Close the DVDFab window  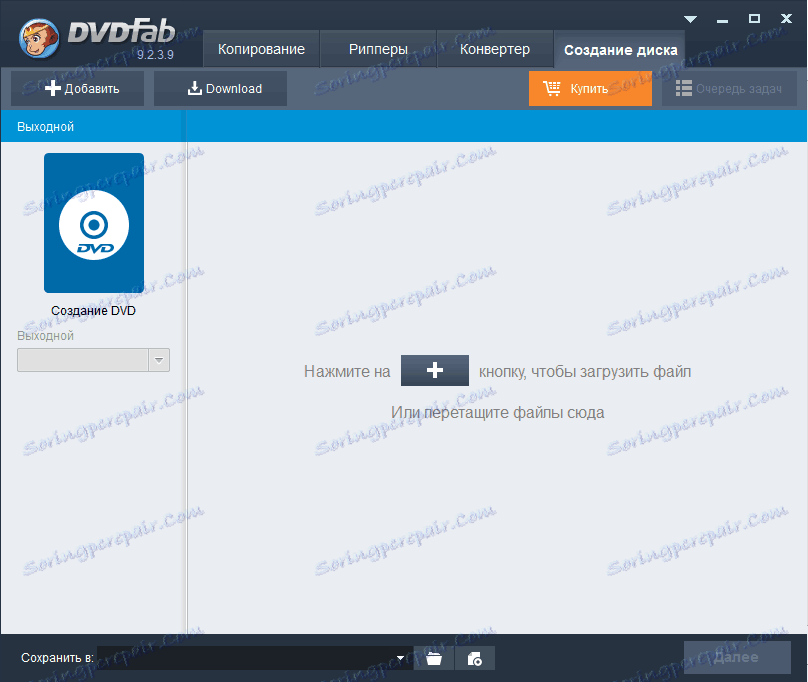(786, 19)
